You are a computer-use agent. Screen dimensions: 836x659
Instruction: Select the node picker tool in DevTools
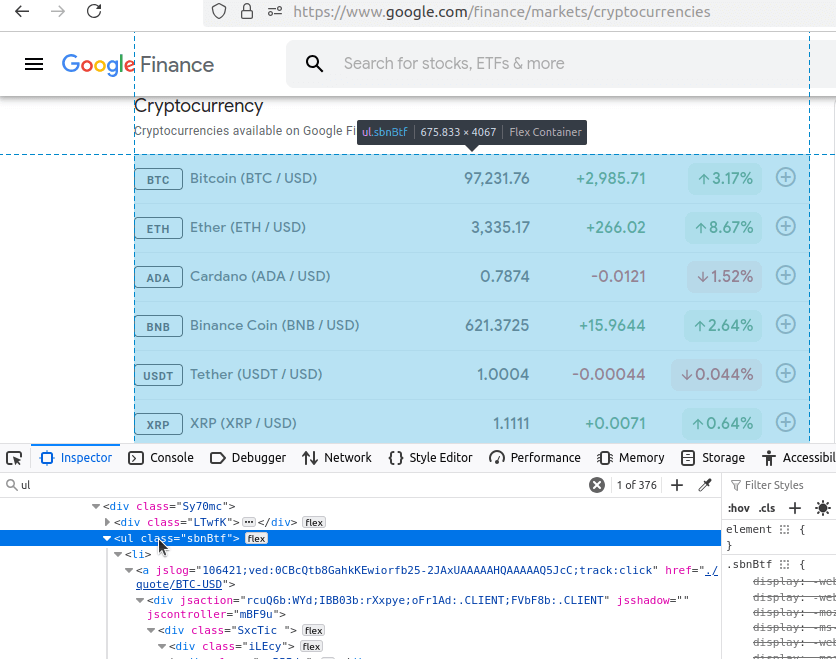click(x=14, y=457)
